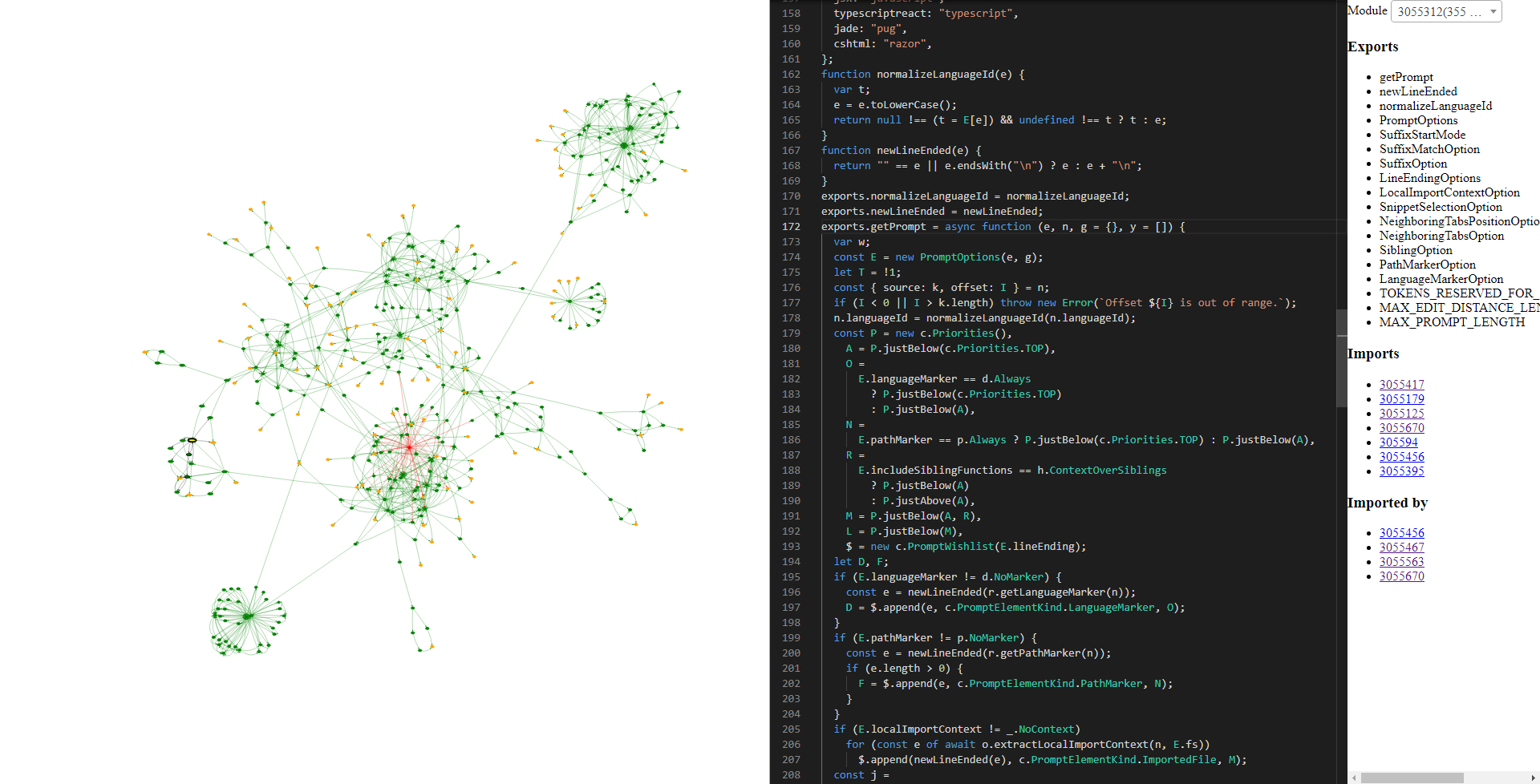Open imported module 3055417

(x=1401, y=385)
